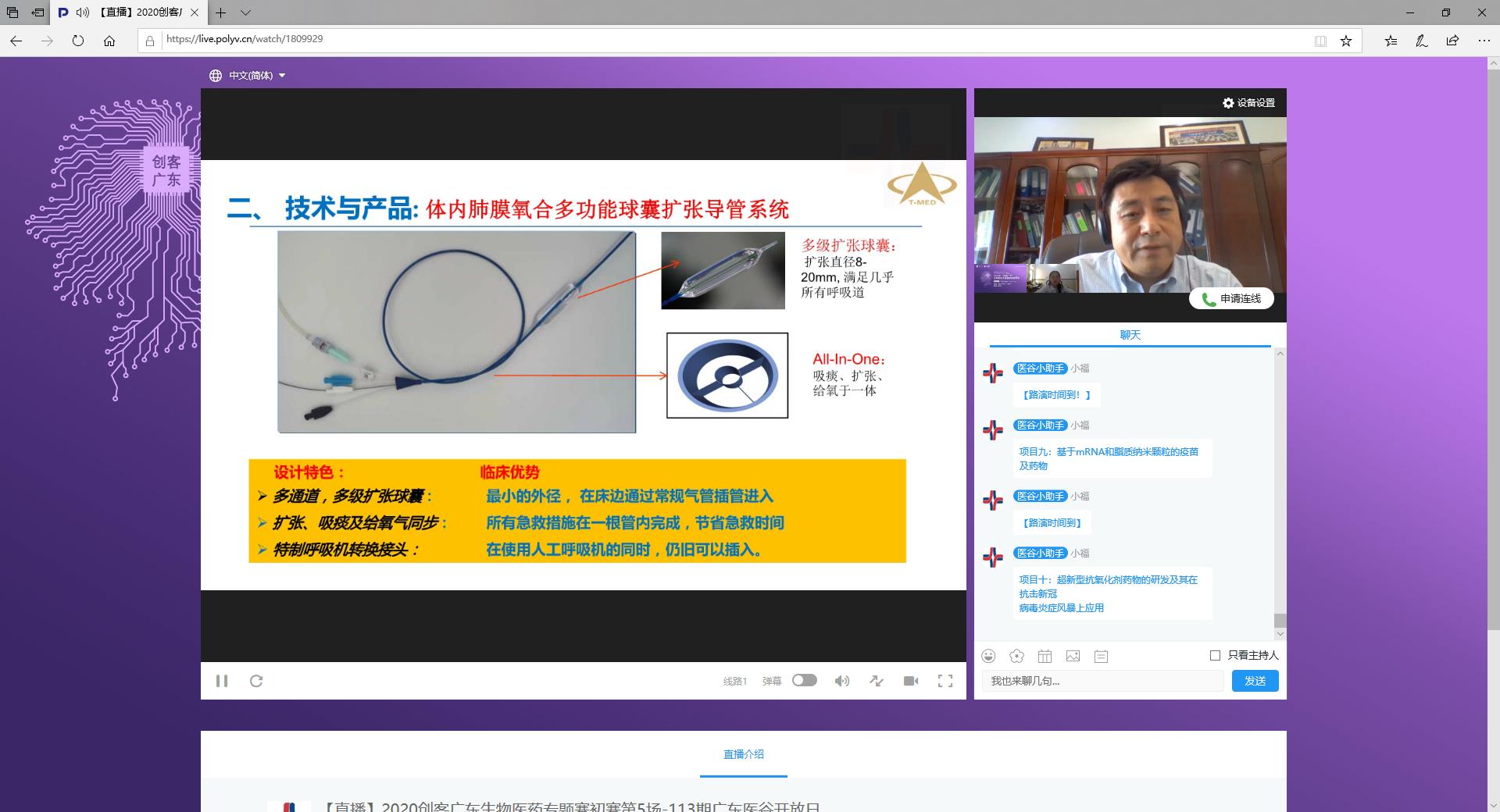Open the 中文(简体) language dropdown

[x=248, y=76]
